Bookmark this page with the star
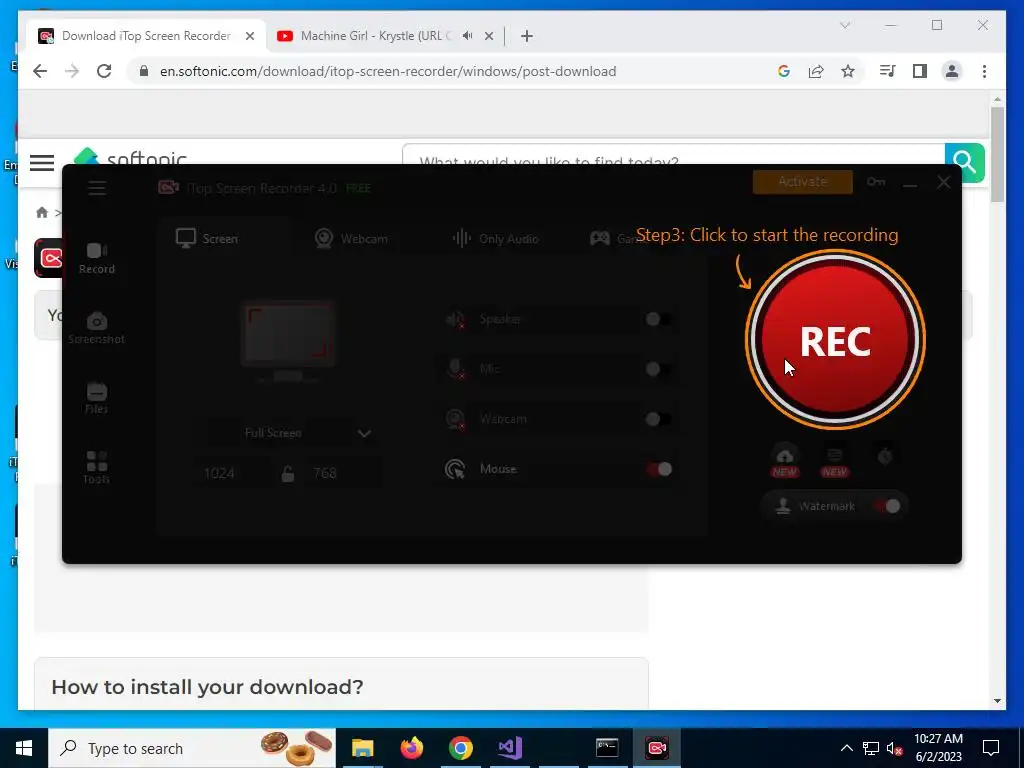The image size is (1024, 768). pos(848,71)
